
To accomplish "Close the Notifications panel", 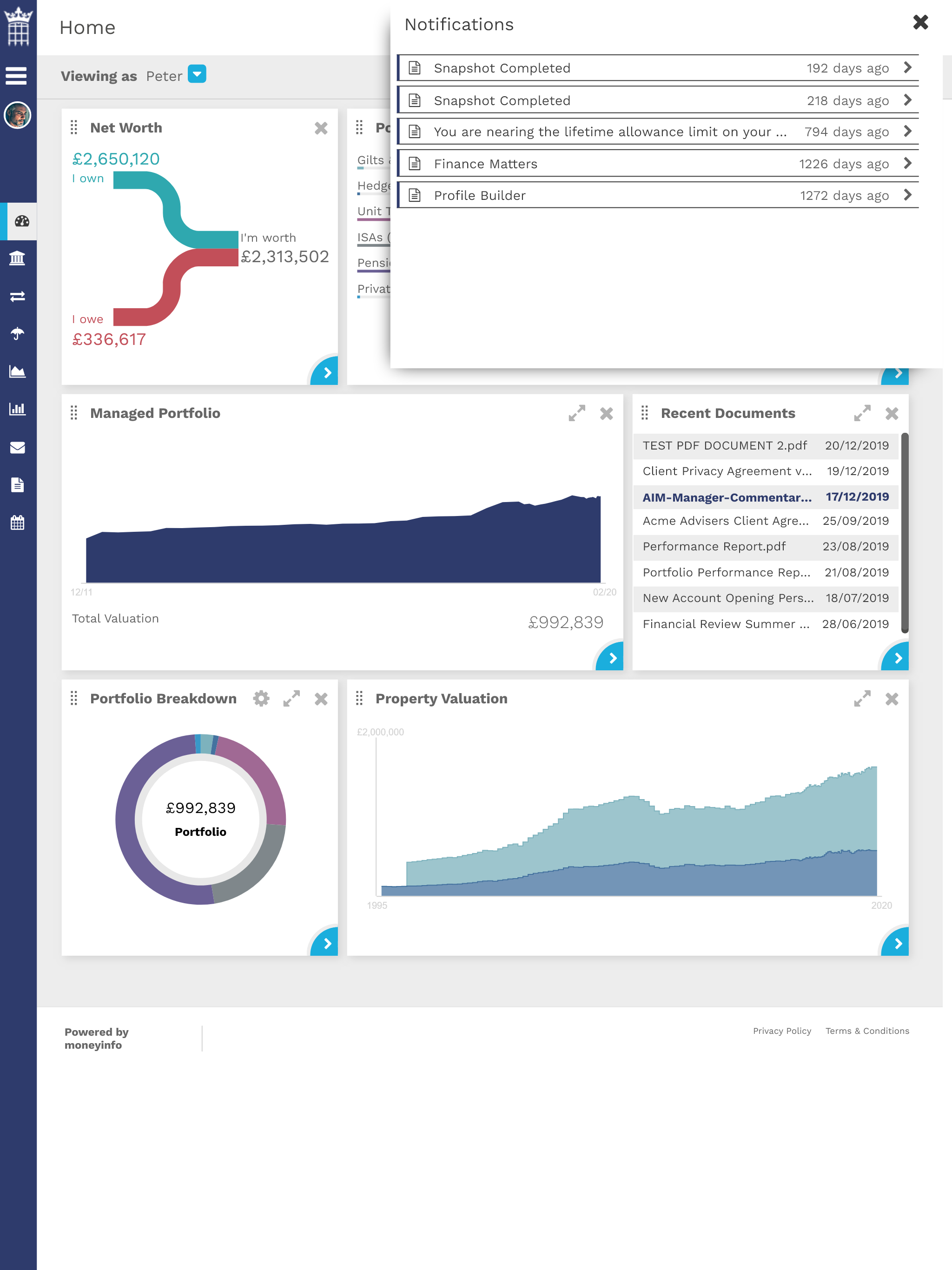I will point(920,22).
